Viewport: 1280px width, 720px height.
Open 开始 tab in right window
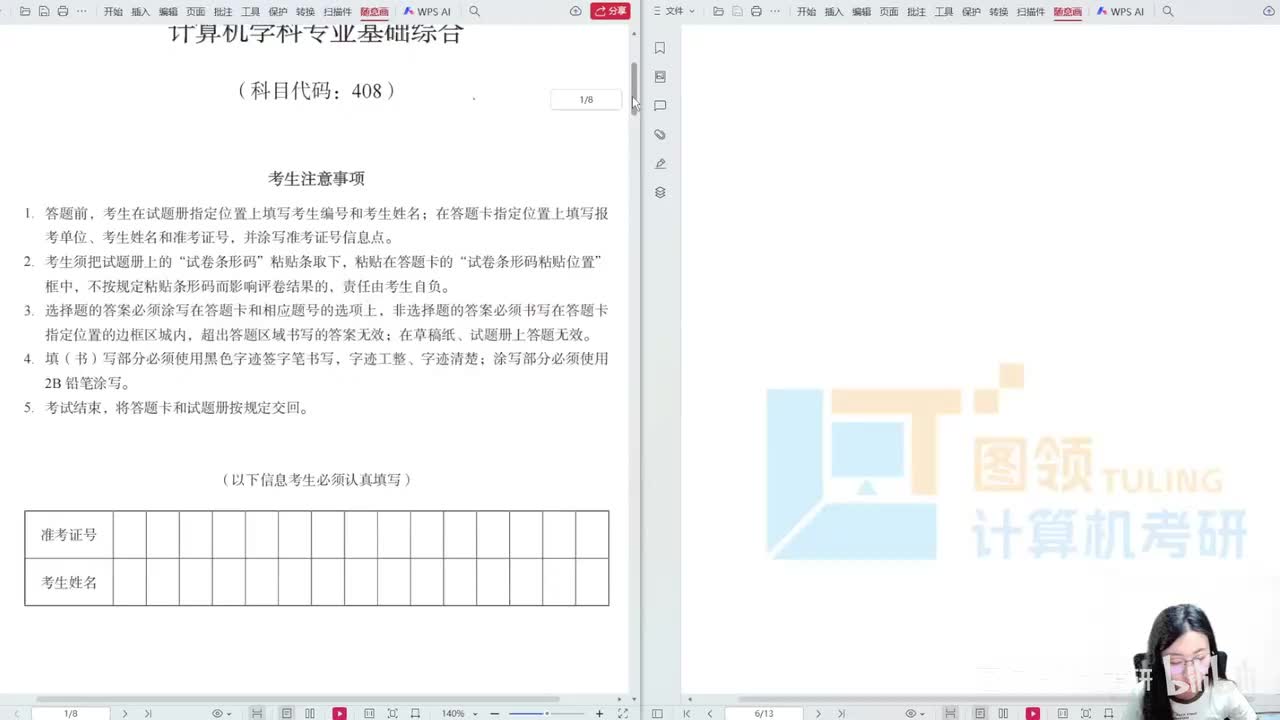(x=806, y=12)
